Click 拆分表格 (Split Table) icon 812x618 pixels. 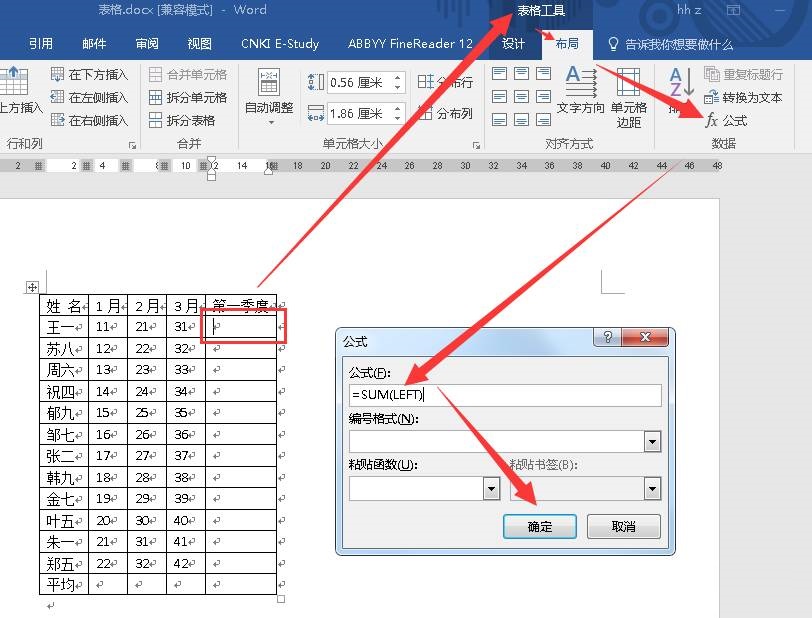(156, 120)
